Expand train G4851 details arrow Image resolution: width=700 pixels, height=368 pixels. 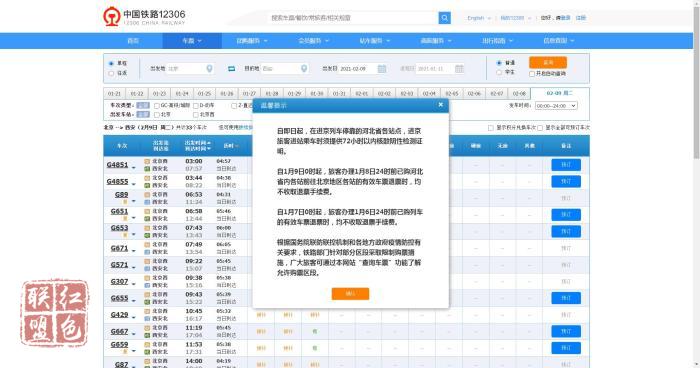click(x=133, y=167)
